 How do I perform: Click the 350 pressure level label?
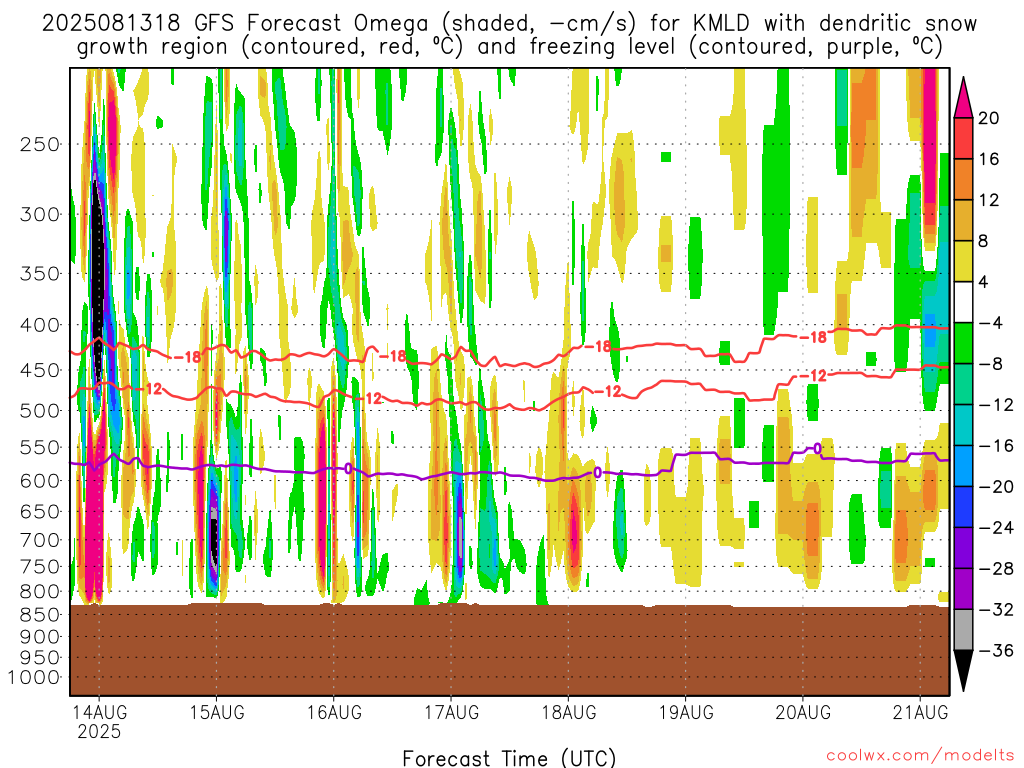click(x=40, y=273)
